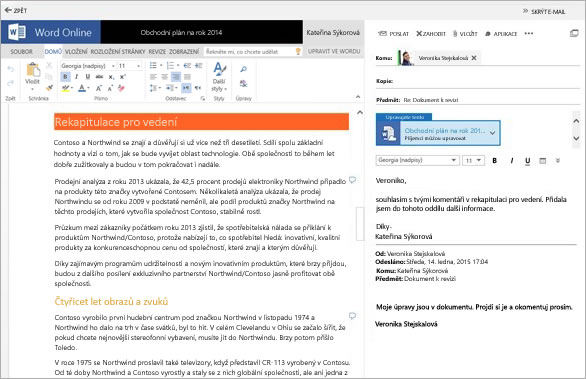
Task: Toggle Underline in the Word ribbon
Action: 87,77
